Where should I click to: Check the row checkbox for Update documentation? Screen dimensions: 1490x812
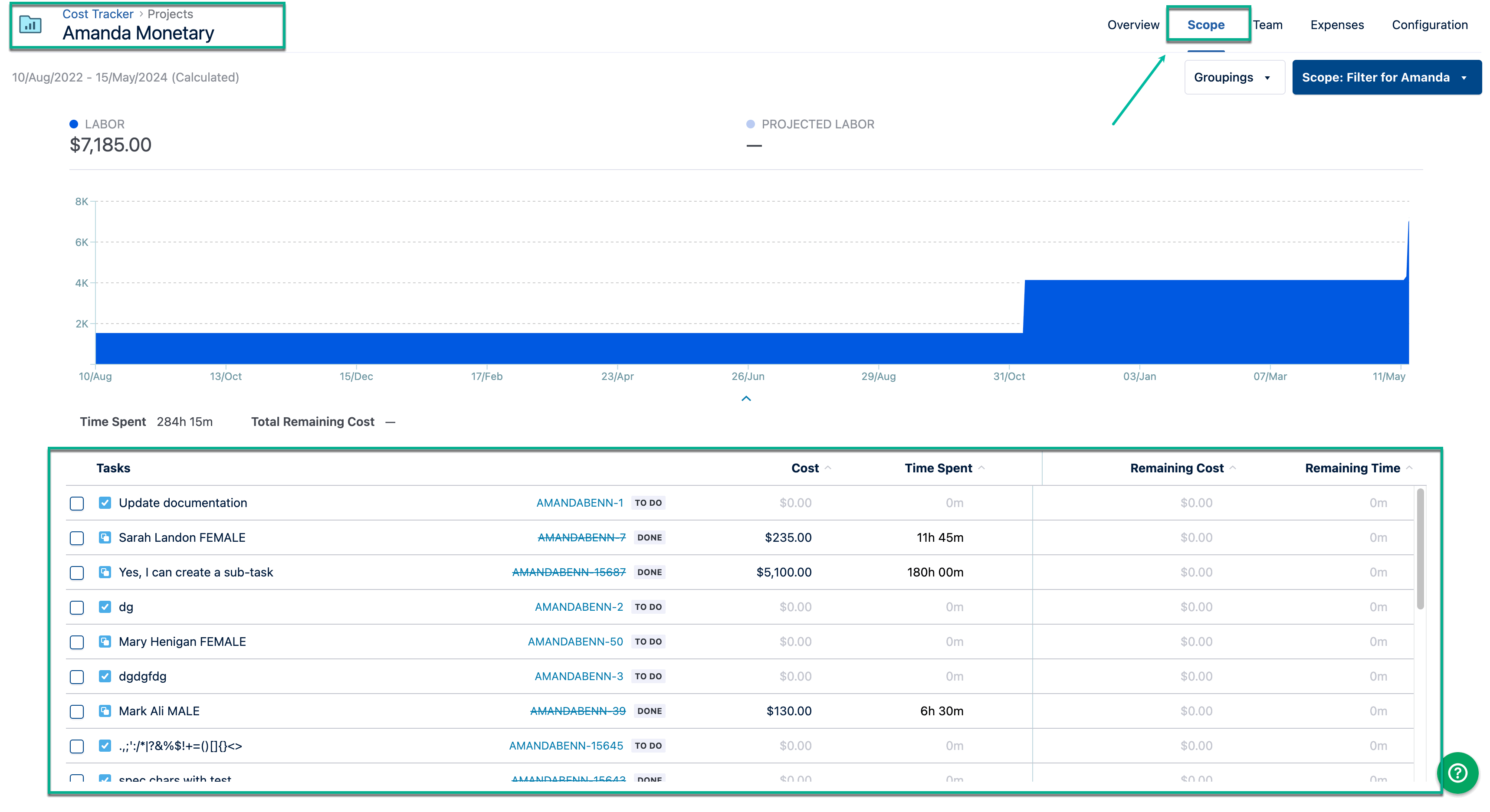coord(76,503)
